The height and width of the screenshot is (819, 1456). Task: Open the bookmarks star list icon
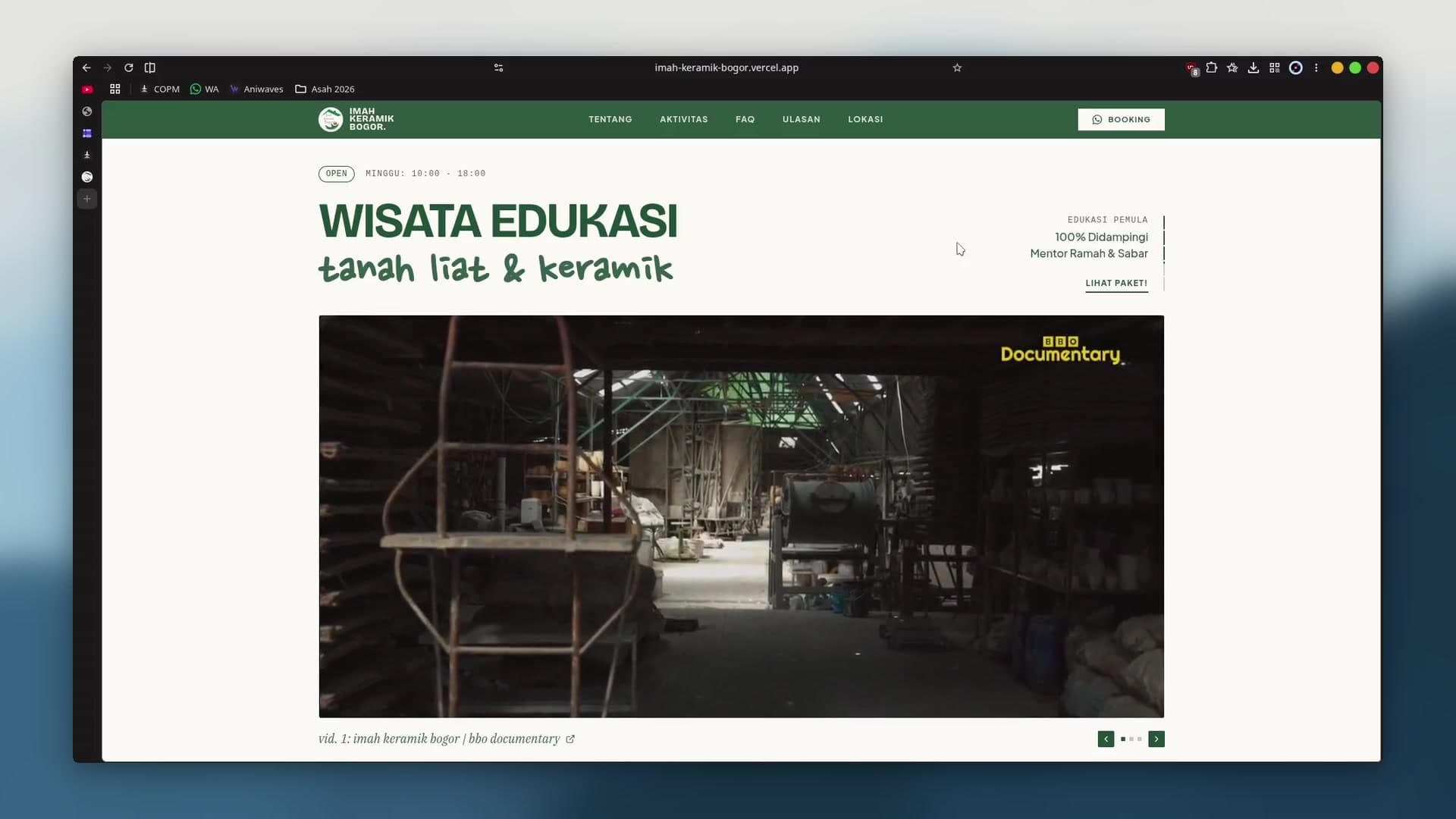(1232, 67)
